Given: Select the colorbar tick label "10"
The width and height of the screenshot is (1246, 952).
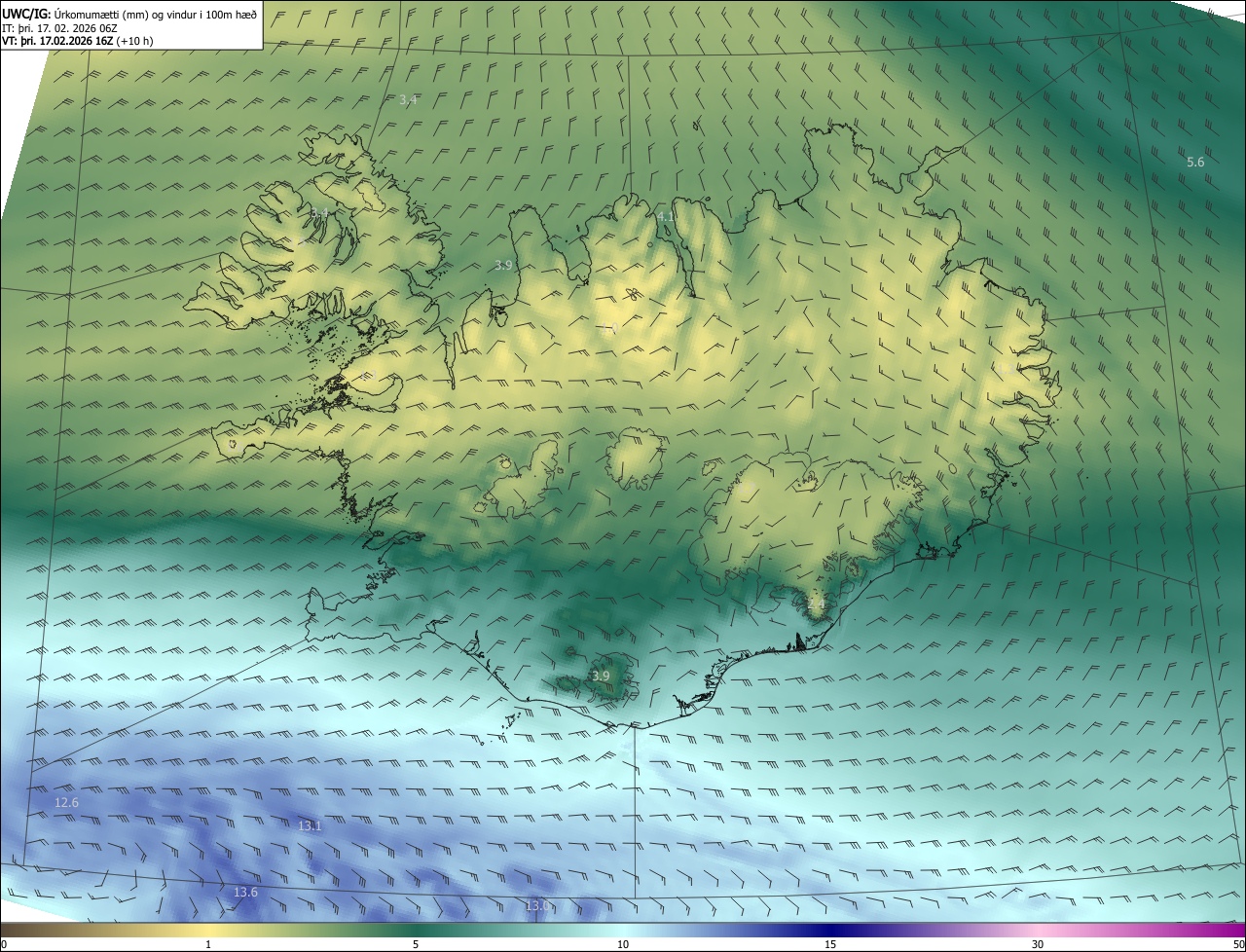Looking at the screenshot, I should 623,944.
